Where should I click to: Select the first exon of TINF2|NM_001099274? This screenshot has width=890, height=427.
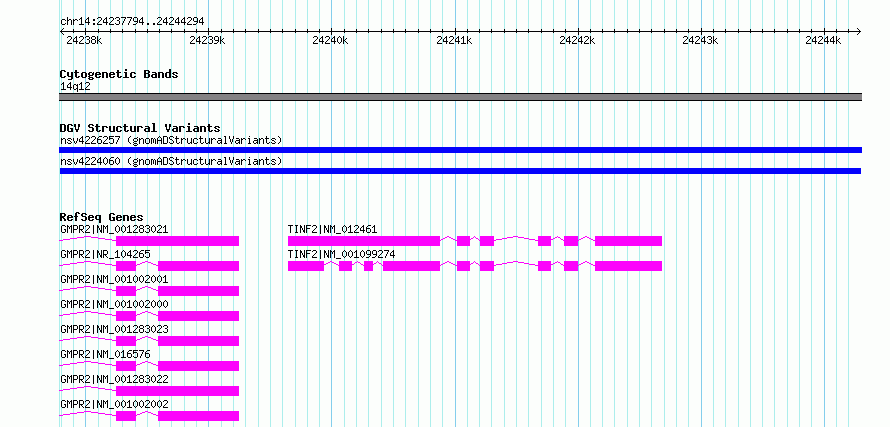click(x=306, y=266)
